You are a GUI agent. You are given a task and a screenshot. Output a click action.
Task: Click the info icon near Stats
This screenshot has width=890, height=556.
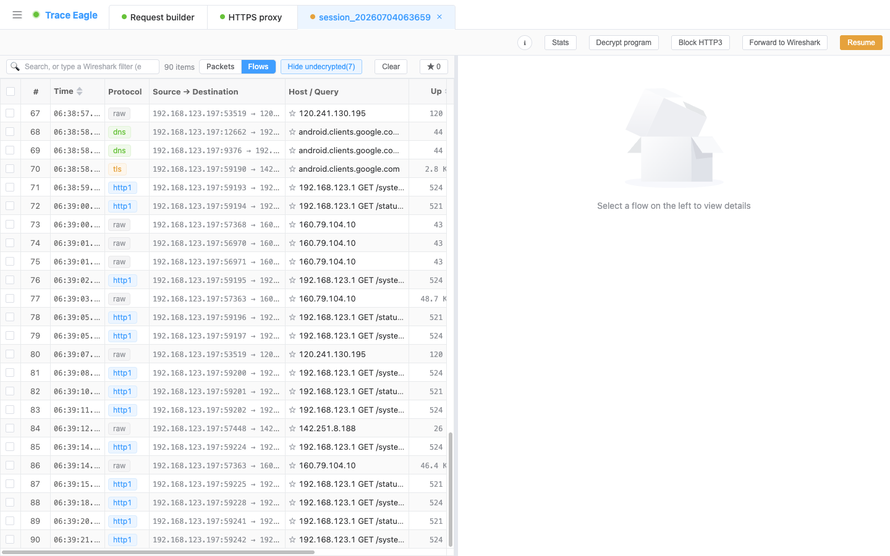pos(524,43)
